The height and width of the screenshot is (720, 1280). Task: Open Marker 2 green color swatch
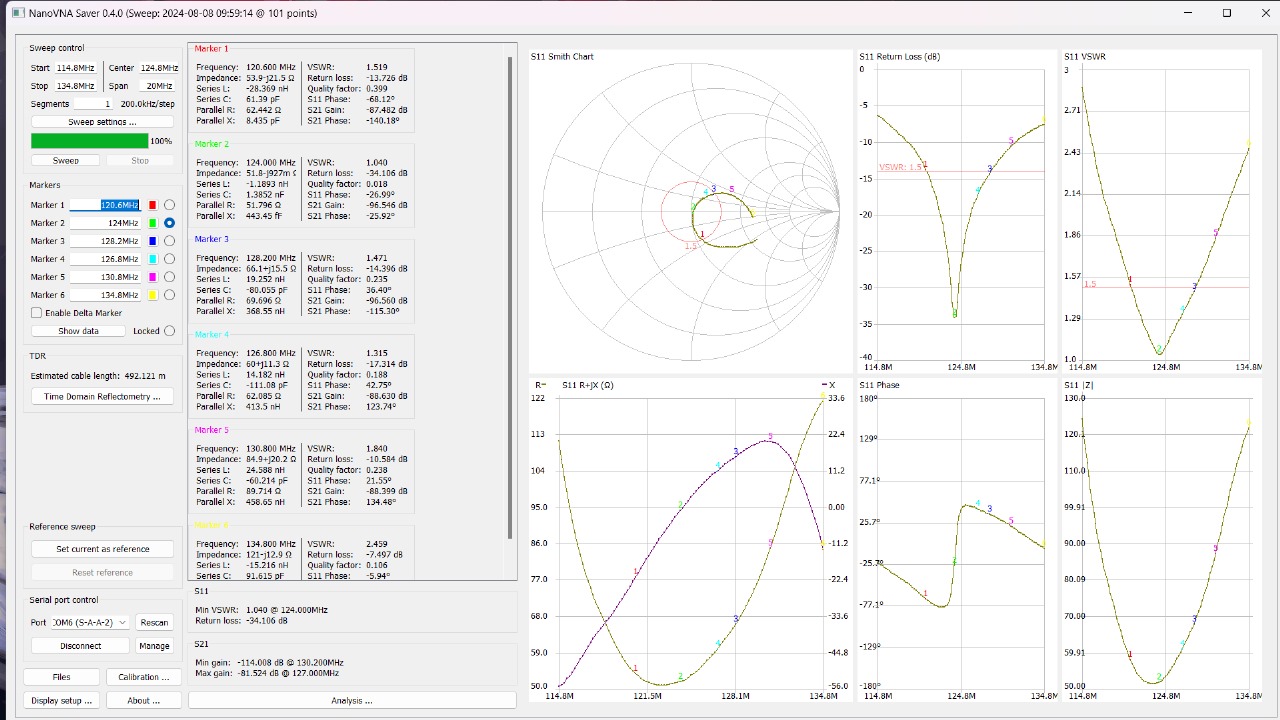(x=152, y=223)
